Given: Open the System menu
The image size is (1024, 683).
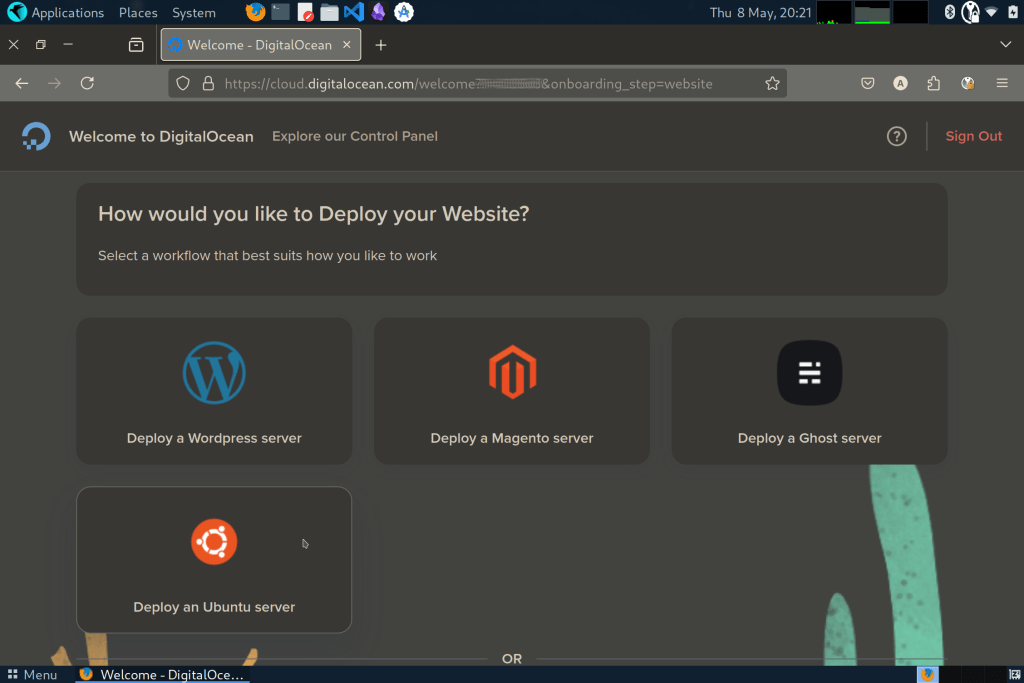Looking at the screenshot, I should point(193,12).
